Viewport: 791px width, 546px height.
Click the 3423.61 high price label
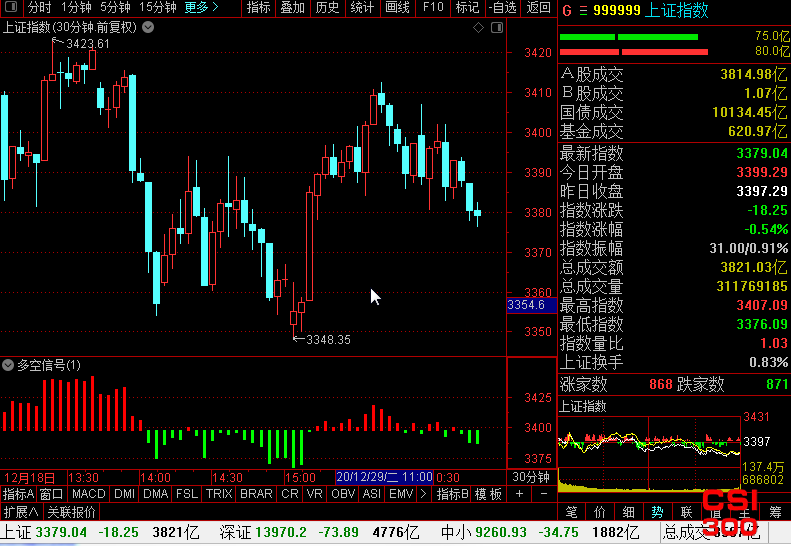pos(88,44)
